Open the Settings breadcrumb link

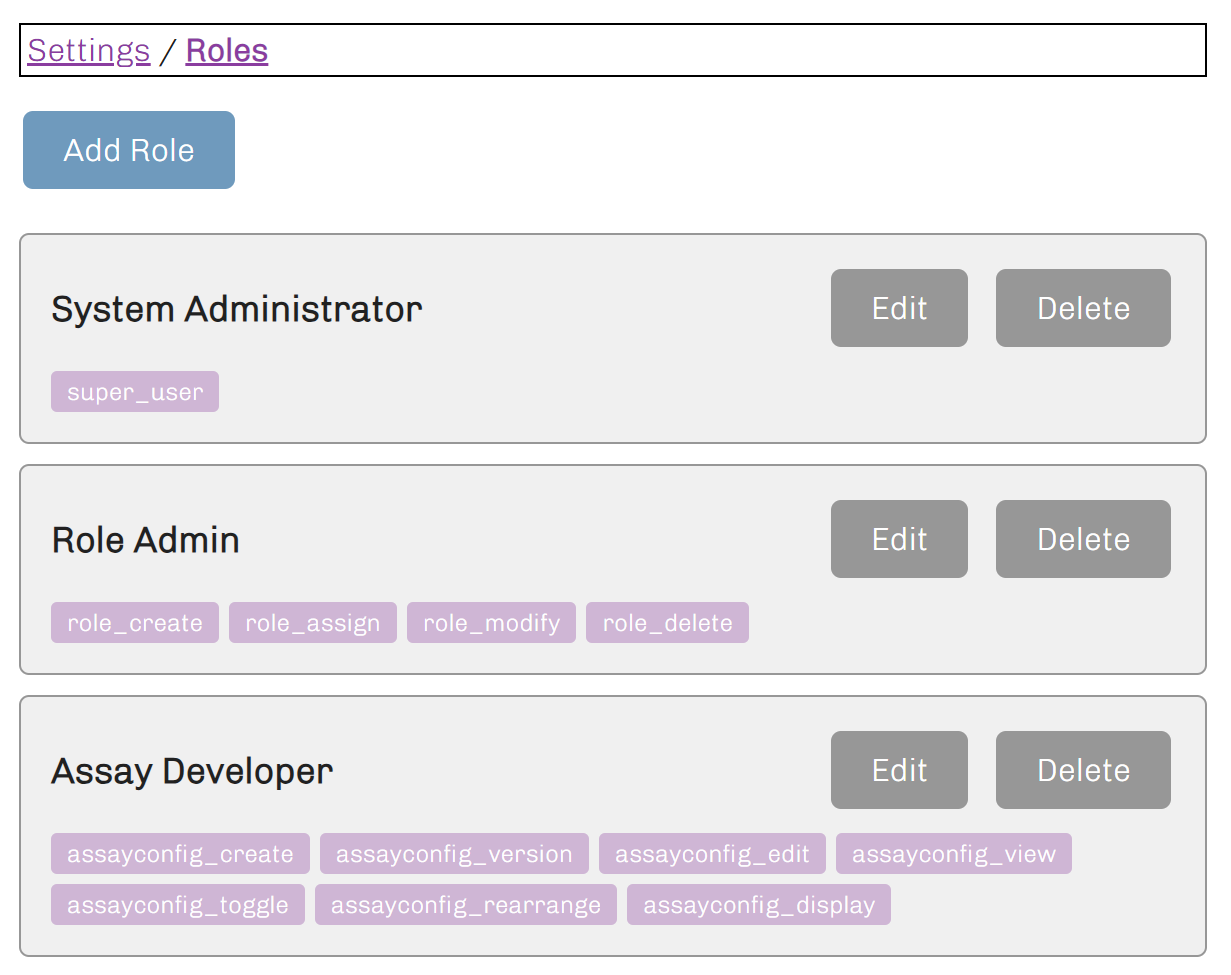(x=89, y=50)
